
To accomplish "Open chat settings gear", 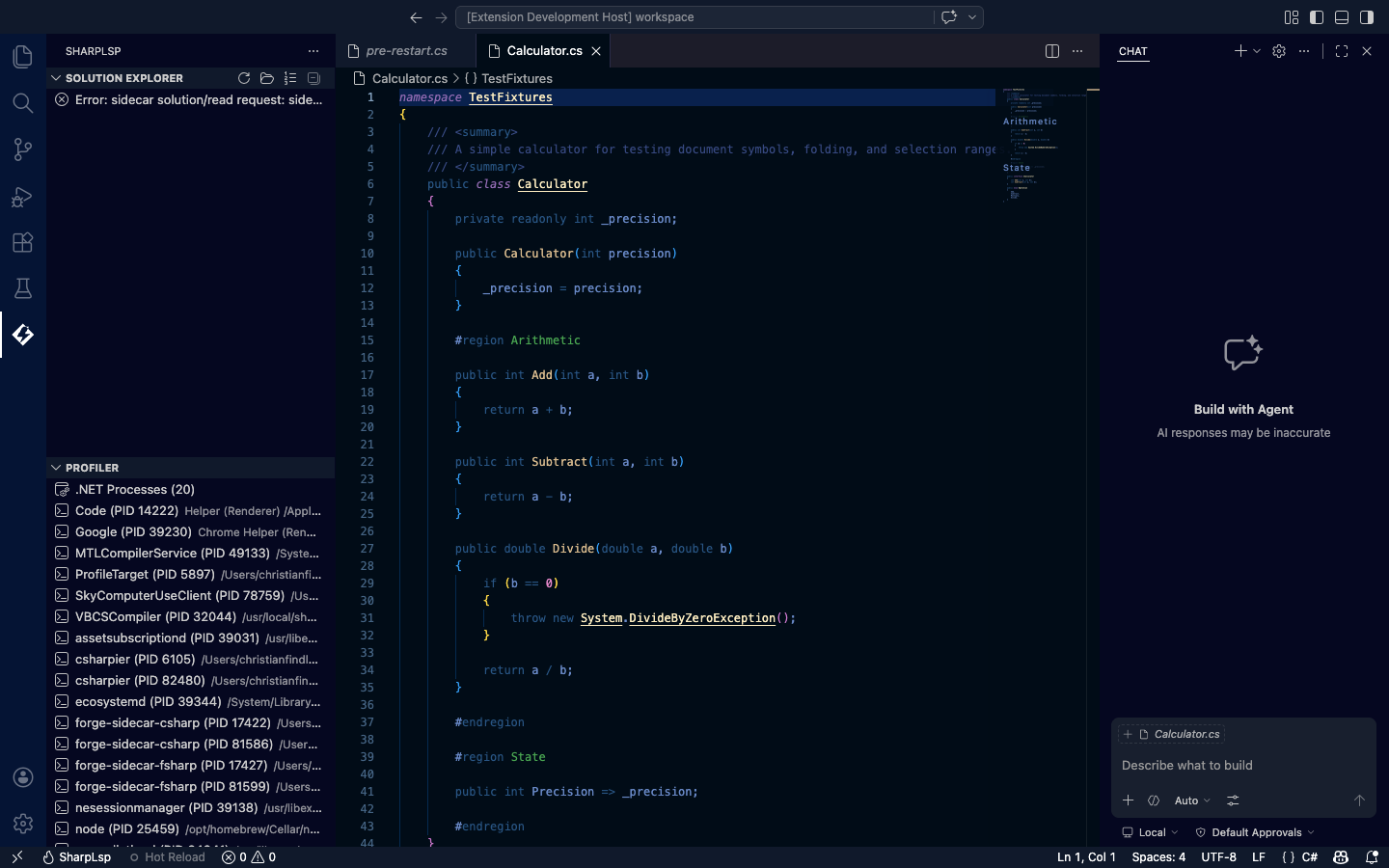I will pyautogui.click(x=1279, y=51).
